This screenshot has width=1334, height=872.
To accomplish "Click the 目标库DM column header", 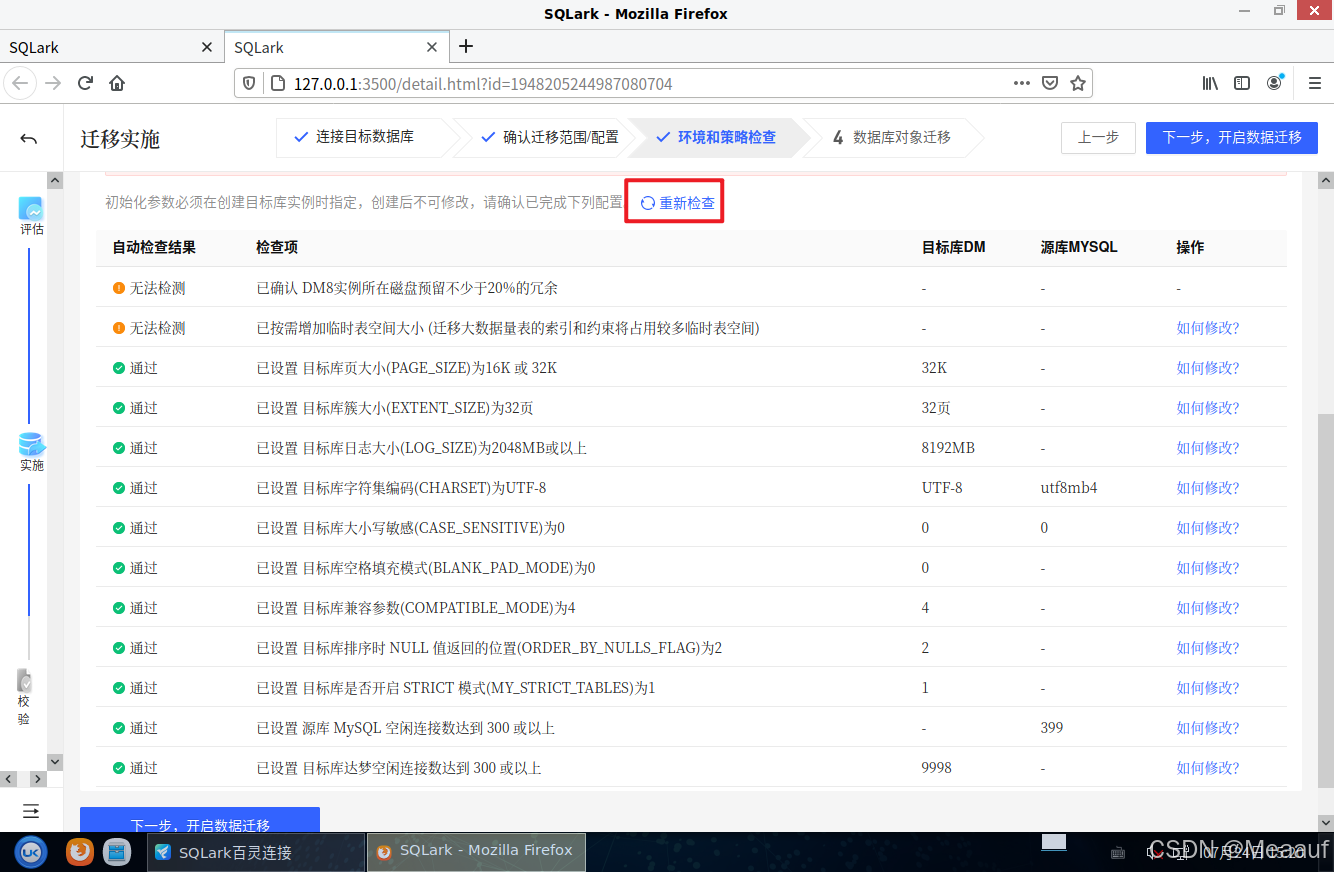I will [x=953, y=247].
